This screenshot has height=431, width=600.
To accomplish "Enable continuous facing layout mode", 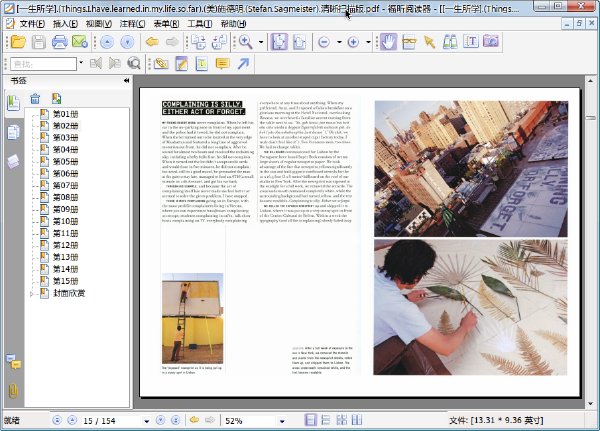I will (341, 420).
